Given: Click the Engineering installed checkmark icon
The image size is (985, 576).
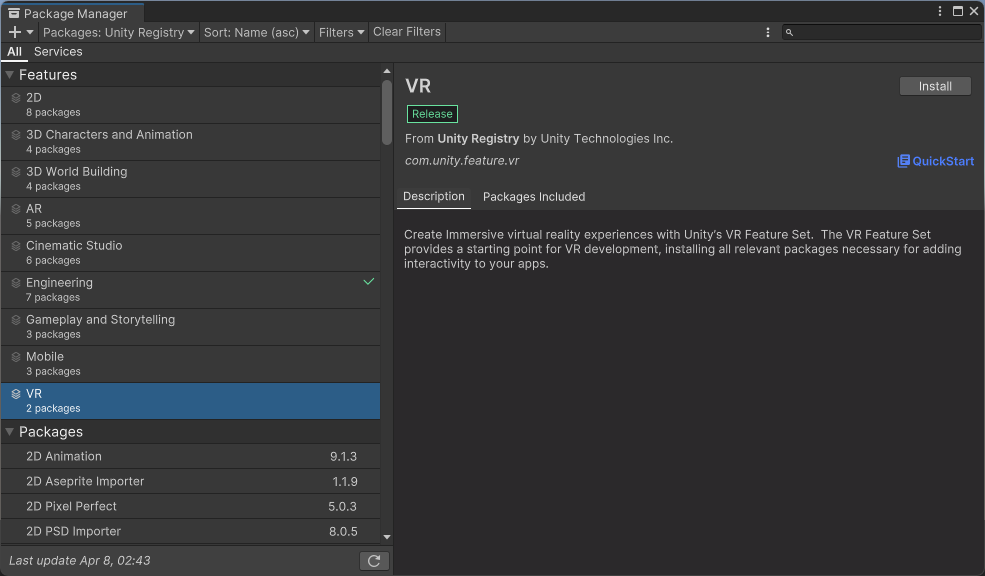Looking at the screenshot, I should [x=369, y=281].
